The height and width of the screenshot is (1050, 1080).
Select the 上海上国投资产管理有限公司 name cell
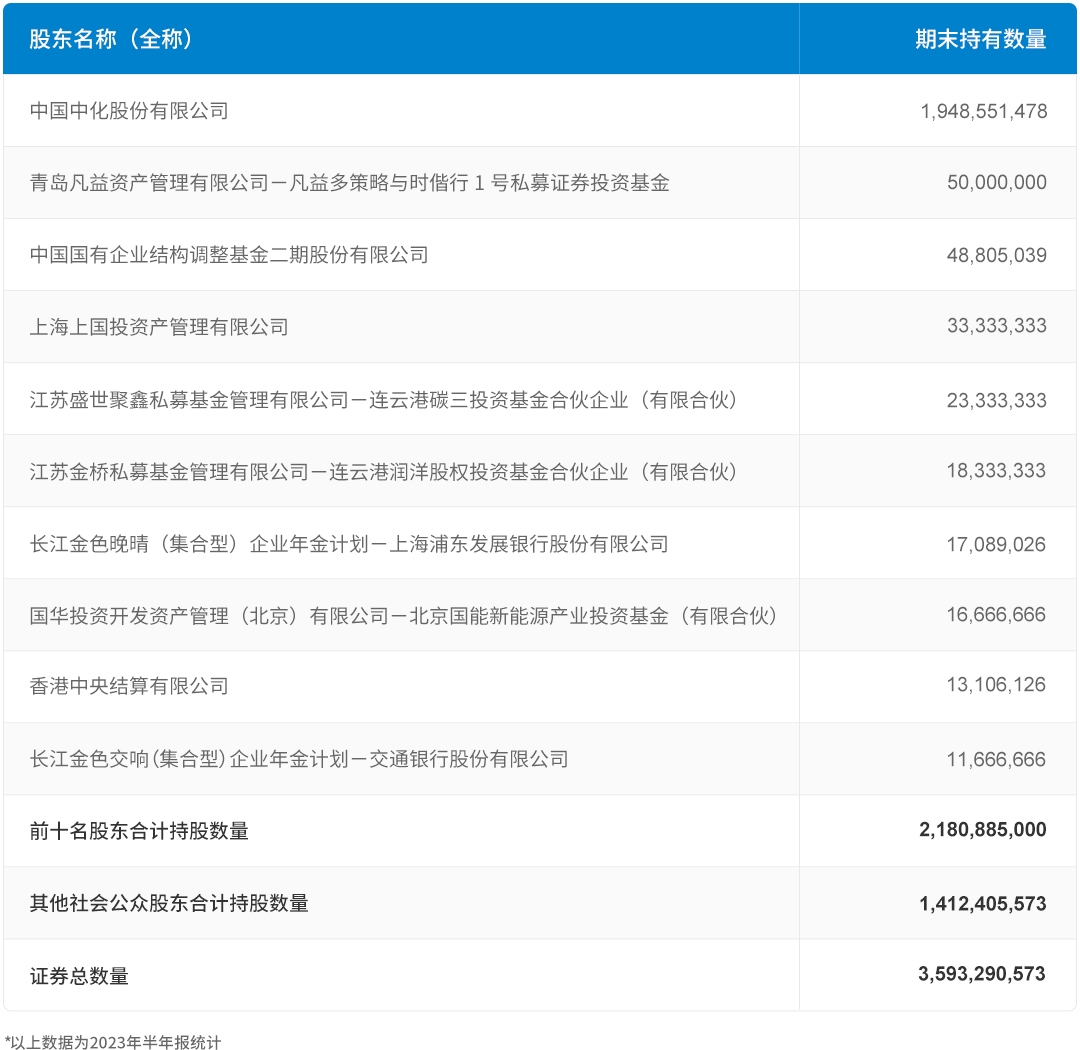[x=159, y=327]
